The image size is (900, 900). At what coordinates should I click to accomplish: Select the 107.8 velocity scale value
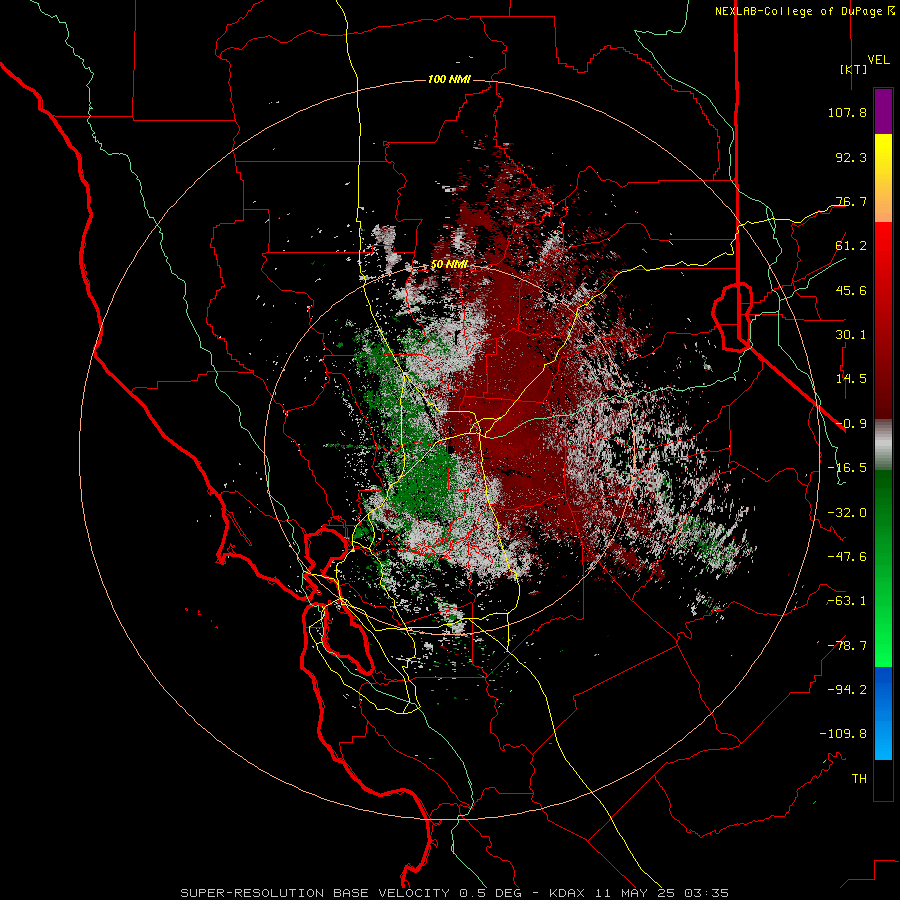pyautogui.click(x=847, y=112)
